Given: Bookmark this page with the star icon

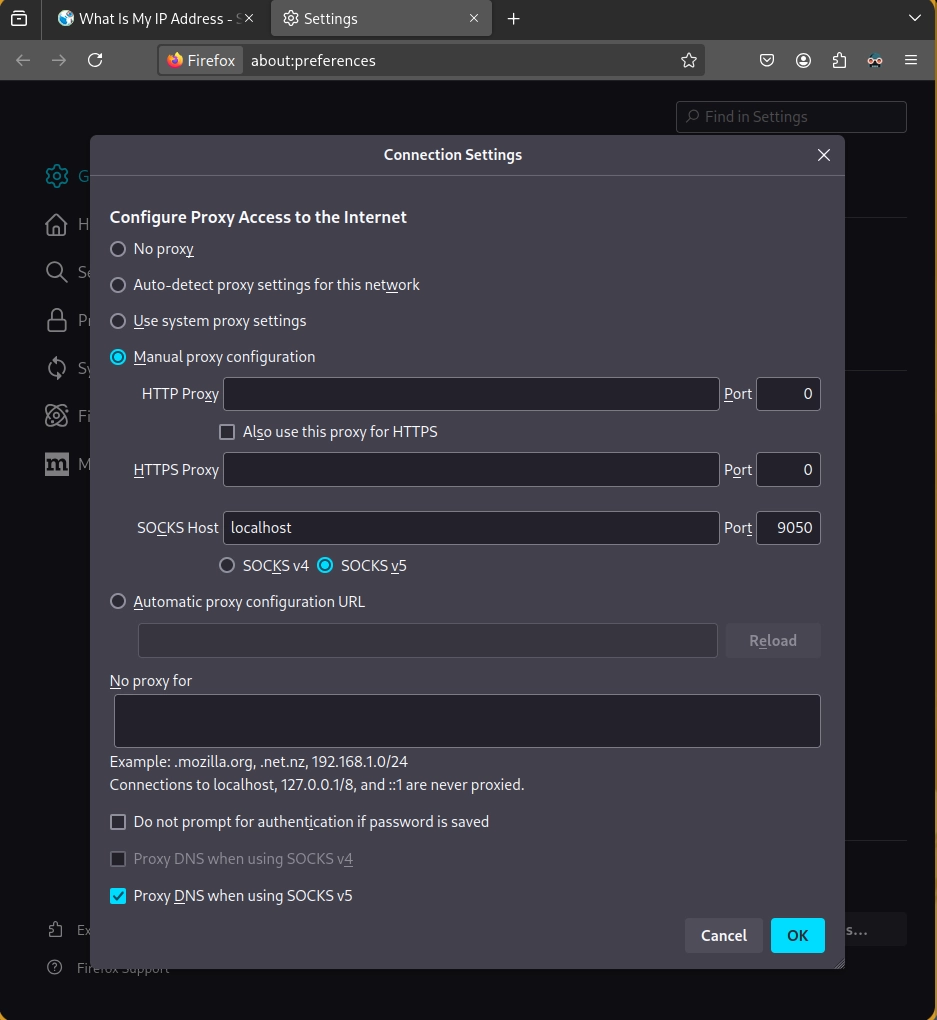Looking at the screenshot, I should tap(688, 60).
